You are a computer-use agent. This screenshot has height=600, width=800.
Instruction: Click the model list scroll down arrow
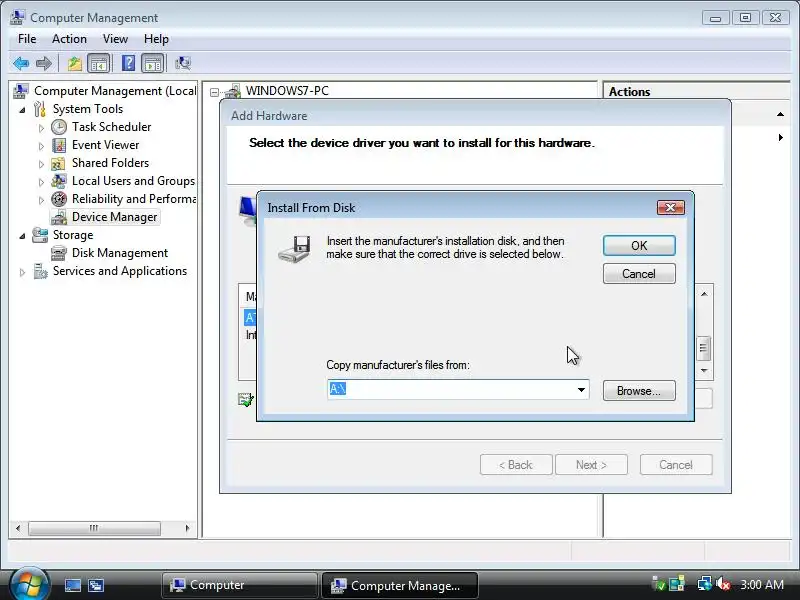(704, 371)
